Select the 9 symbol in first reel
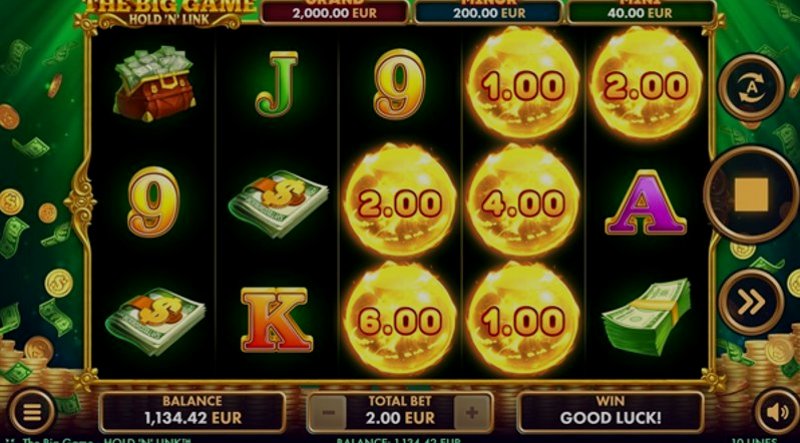Image resolution: width=800 pixels, height=443 pixels. [x=153, y=202]
